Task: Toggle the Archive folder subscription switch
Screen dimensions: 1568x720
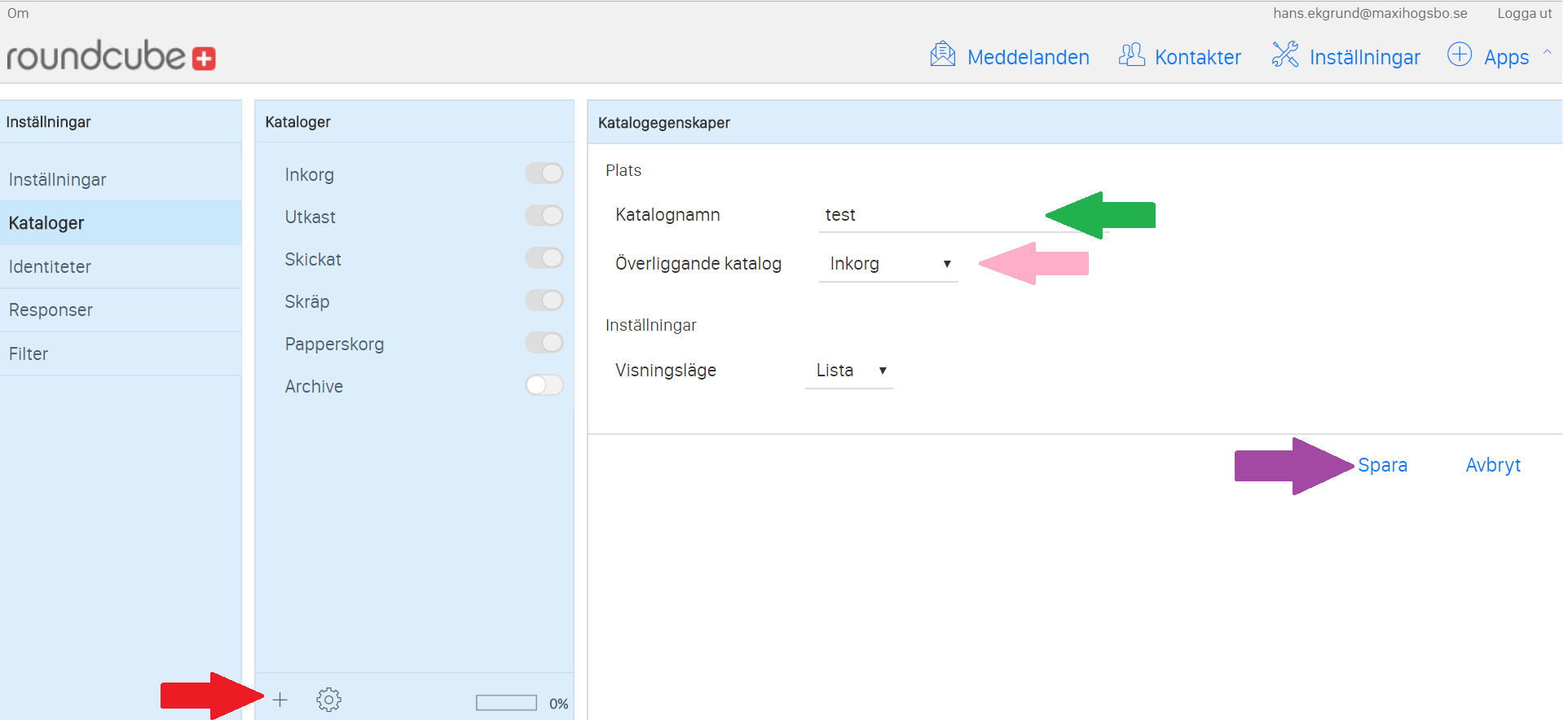Action: [x=544, y=385]
